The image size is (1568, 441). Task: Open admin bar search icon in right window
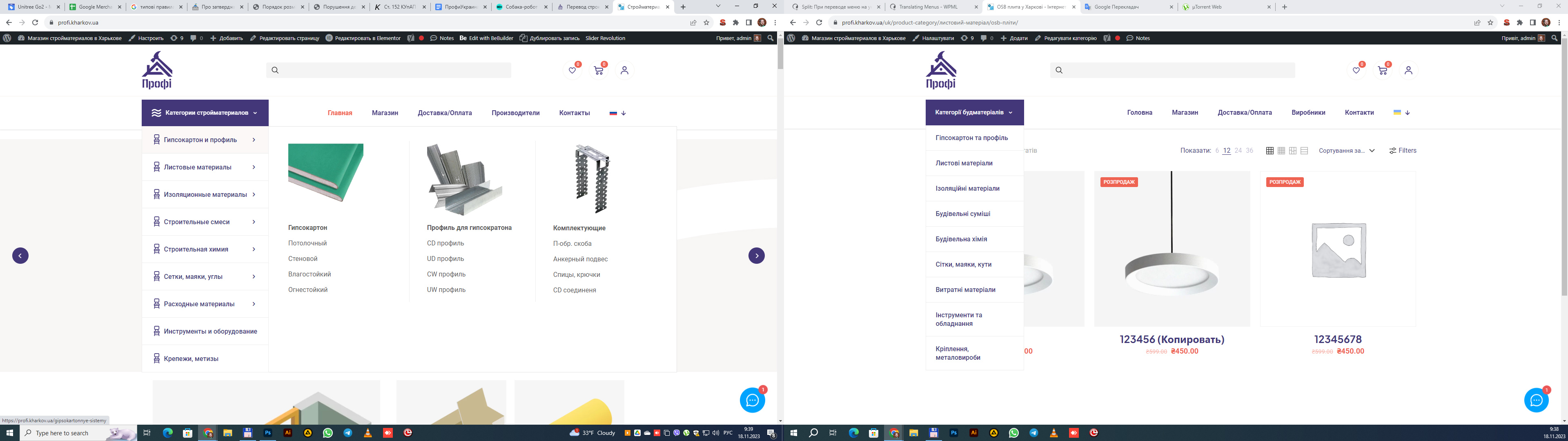tap(1555, 38)
